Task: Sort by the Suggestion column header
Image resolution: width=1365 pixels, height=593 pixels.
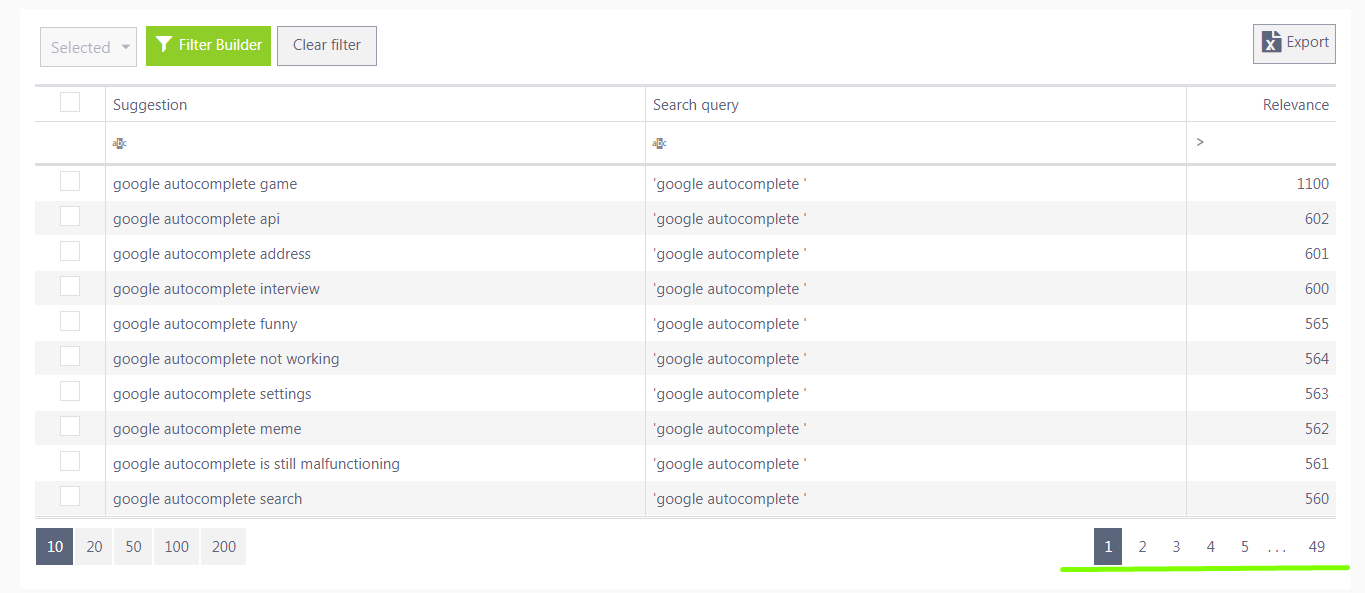Action: click(x=150, y=105)
